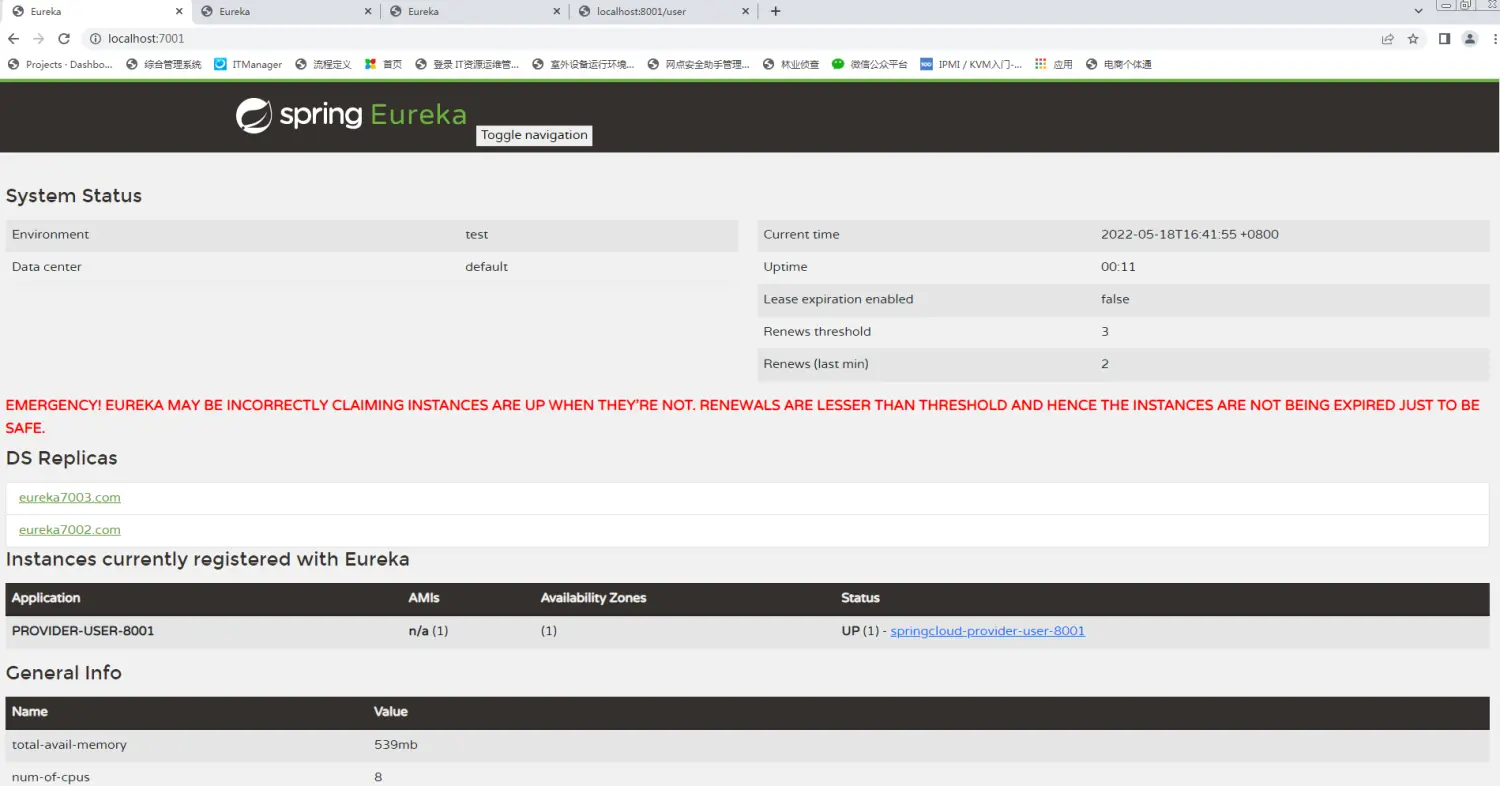Image resolution: width=1500 pixels, height=786 pixels.
Task: Go back to the previous page
Action: pos(14,39)
